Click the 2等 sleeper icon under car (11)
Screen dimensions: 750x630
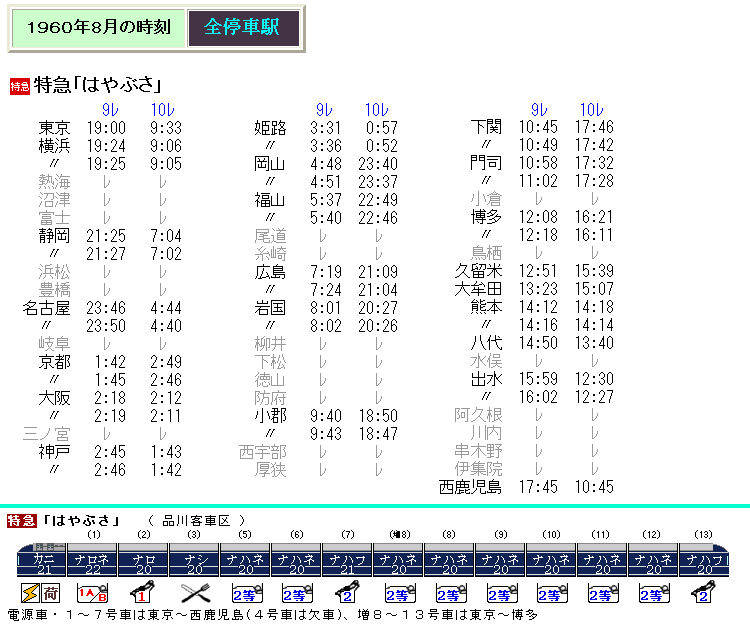[604, 593]
